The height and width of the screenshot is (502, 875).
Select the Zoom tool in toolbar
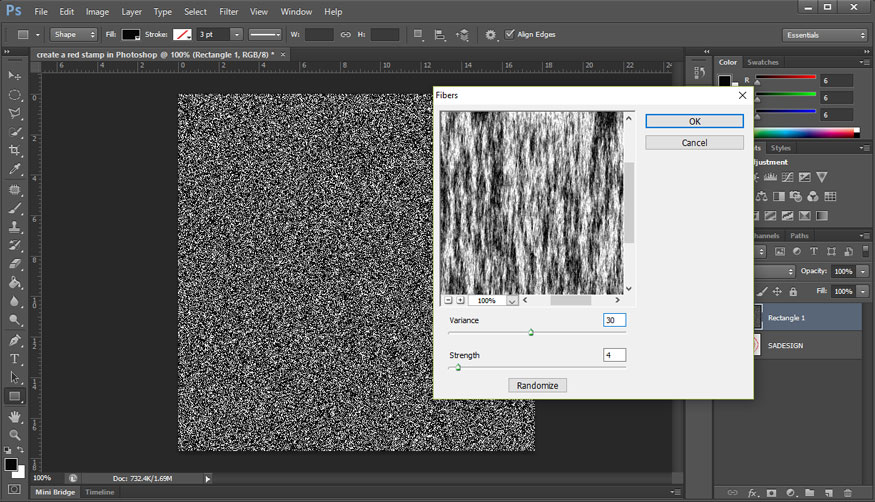pos(15,435)
